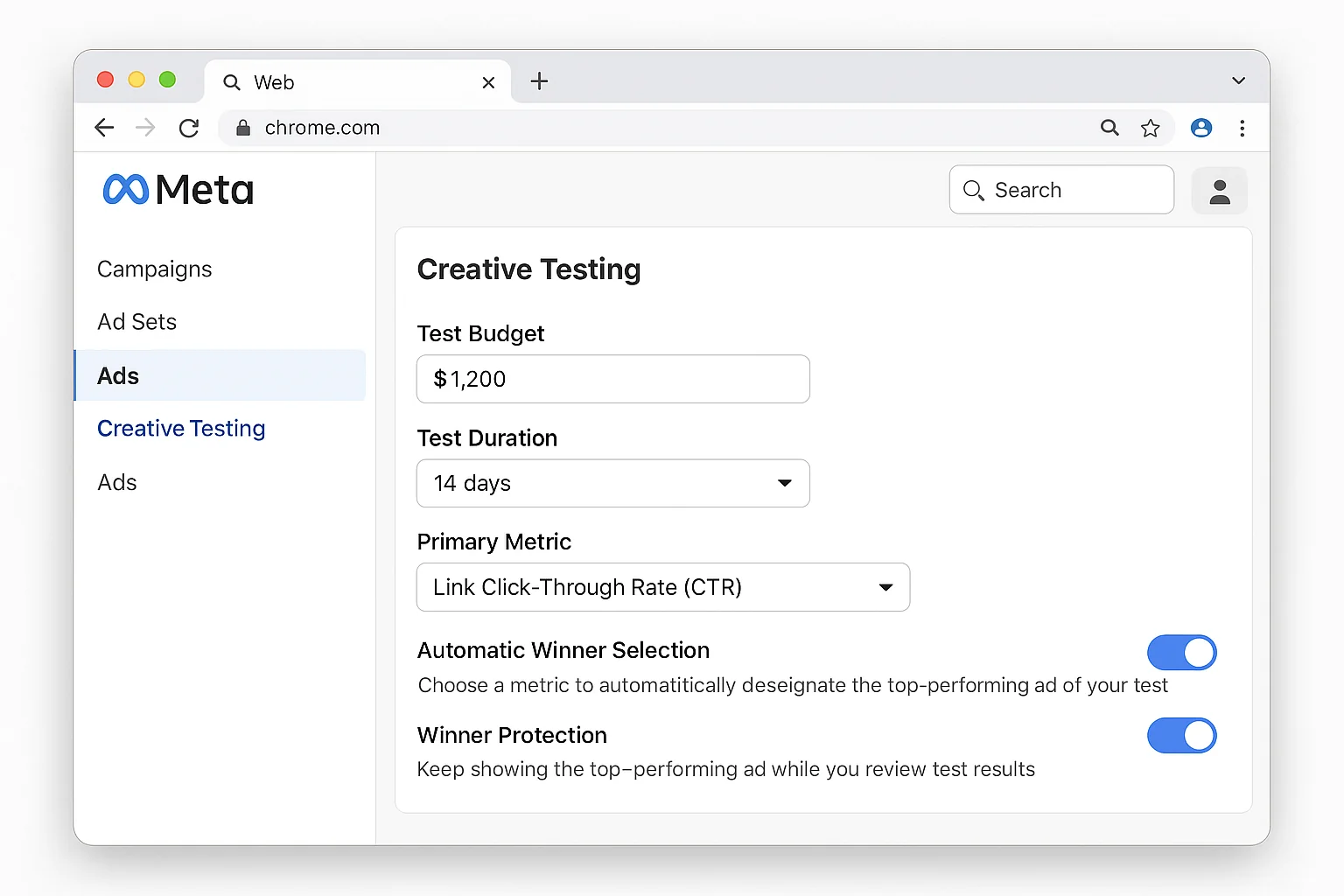1344x896 pixels.
Task: Toggle Winner Protection on again
Action: tap(1181, 736)
